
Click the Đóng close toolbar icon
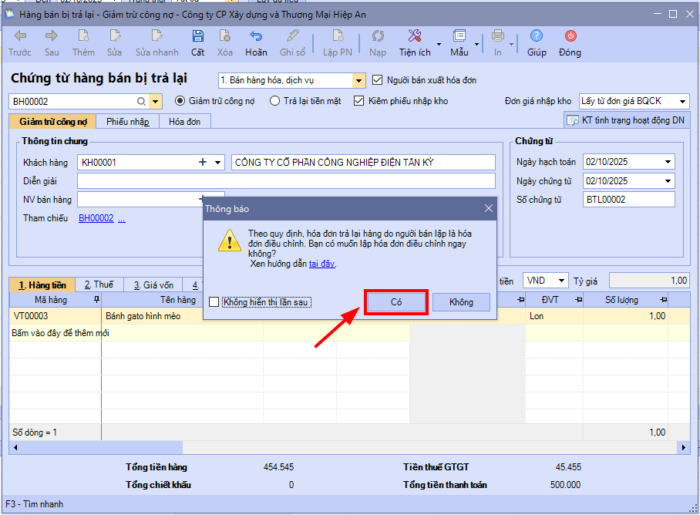pyautogui.click(x=570, y=42)
